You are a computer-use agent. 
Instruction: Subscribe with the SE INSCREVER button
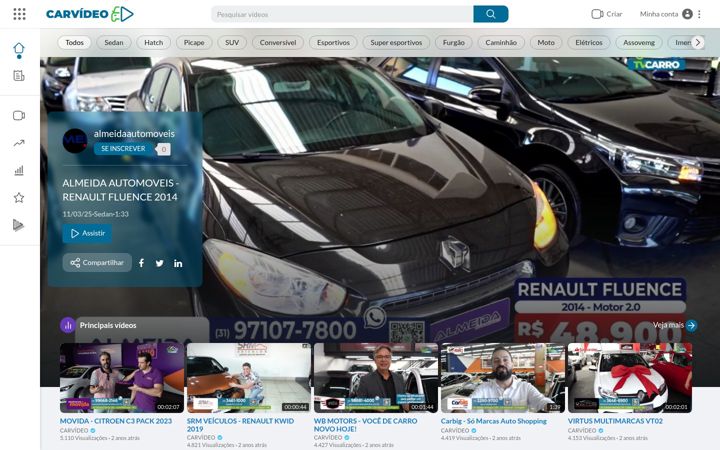(123, 149)
